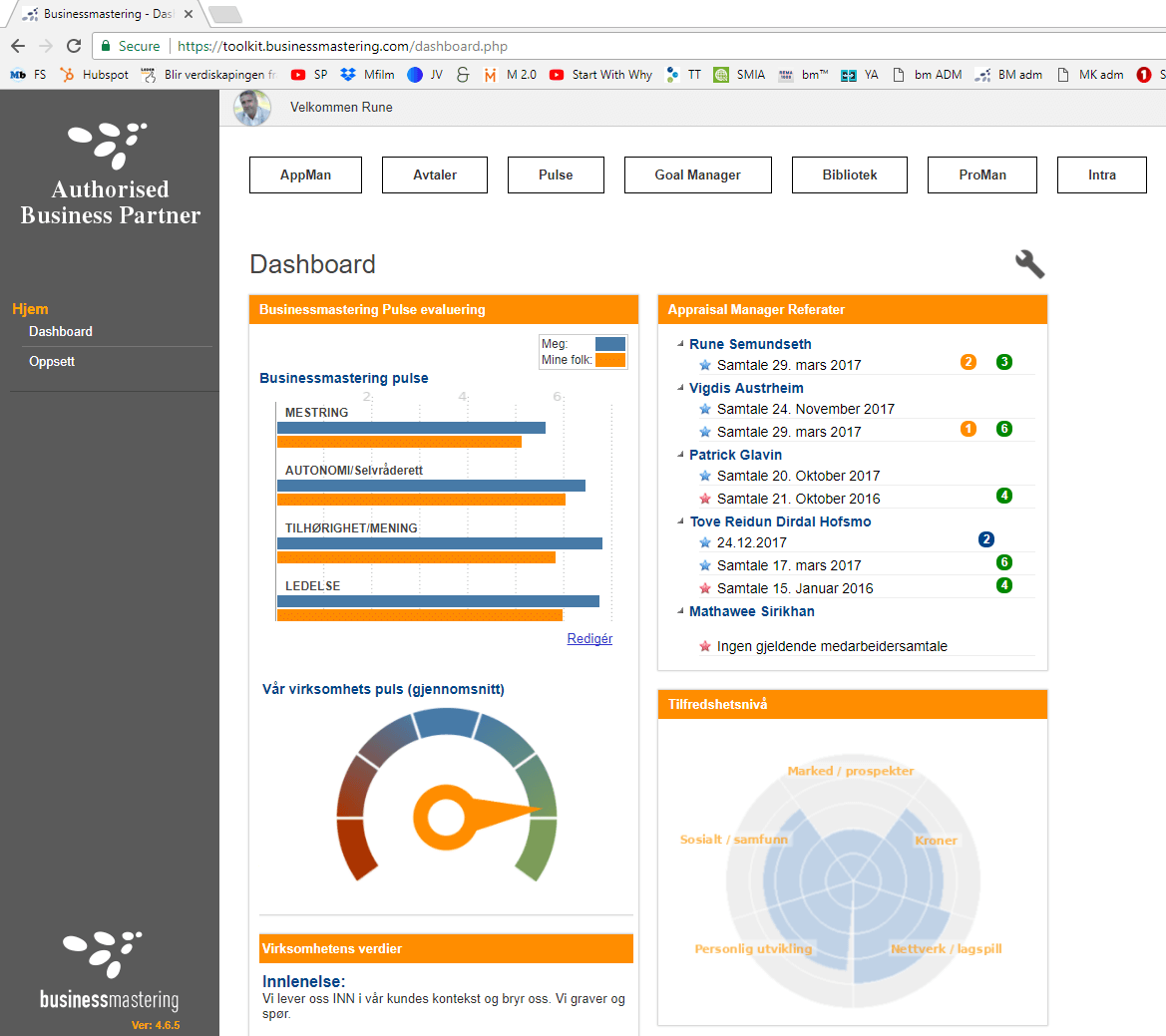Close the Businessmastering browser tab
The height and width of the screenshot is (1036, 1166).
(x=189, y=13)
